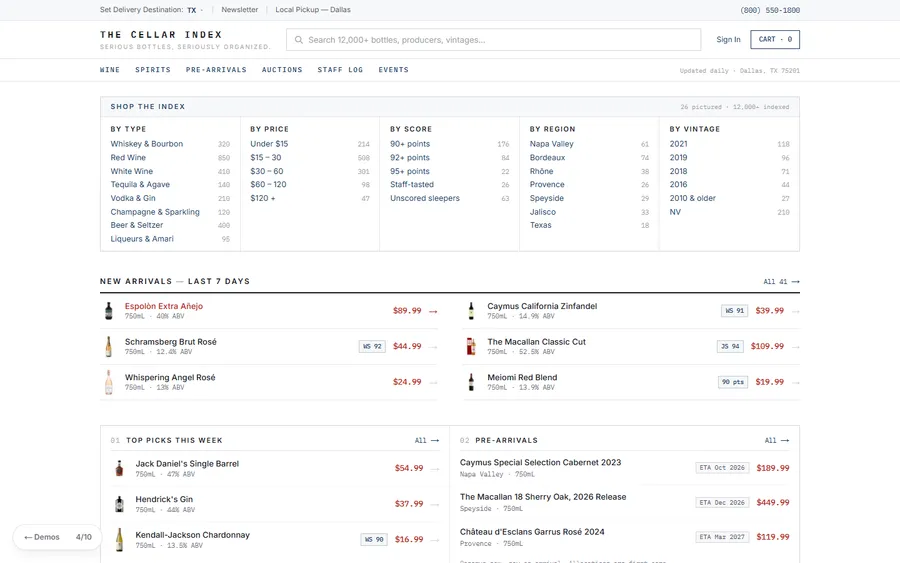View all Top Picks This Week
This screenshot has height=563, width=900.
[x=427, y=441]
